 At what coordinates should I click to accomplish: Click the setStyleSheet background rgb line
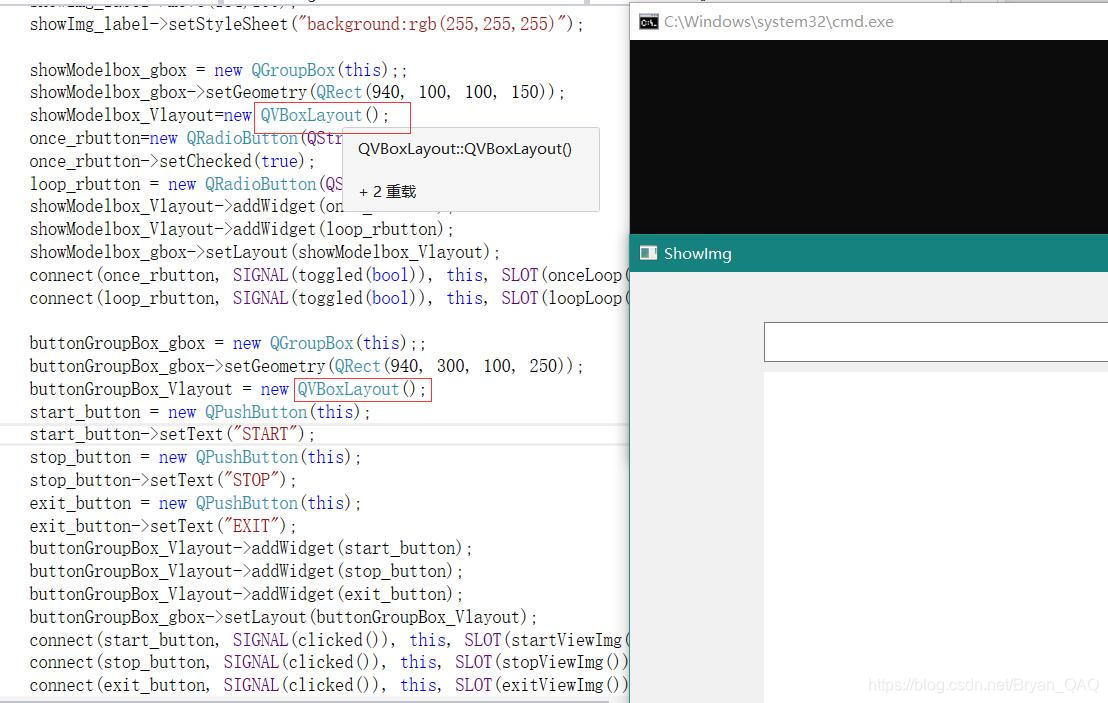pyautogui.click(x=300, y=23)
